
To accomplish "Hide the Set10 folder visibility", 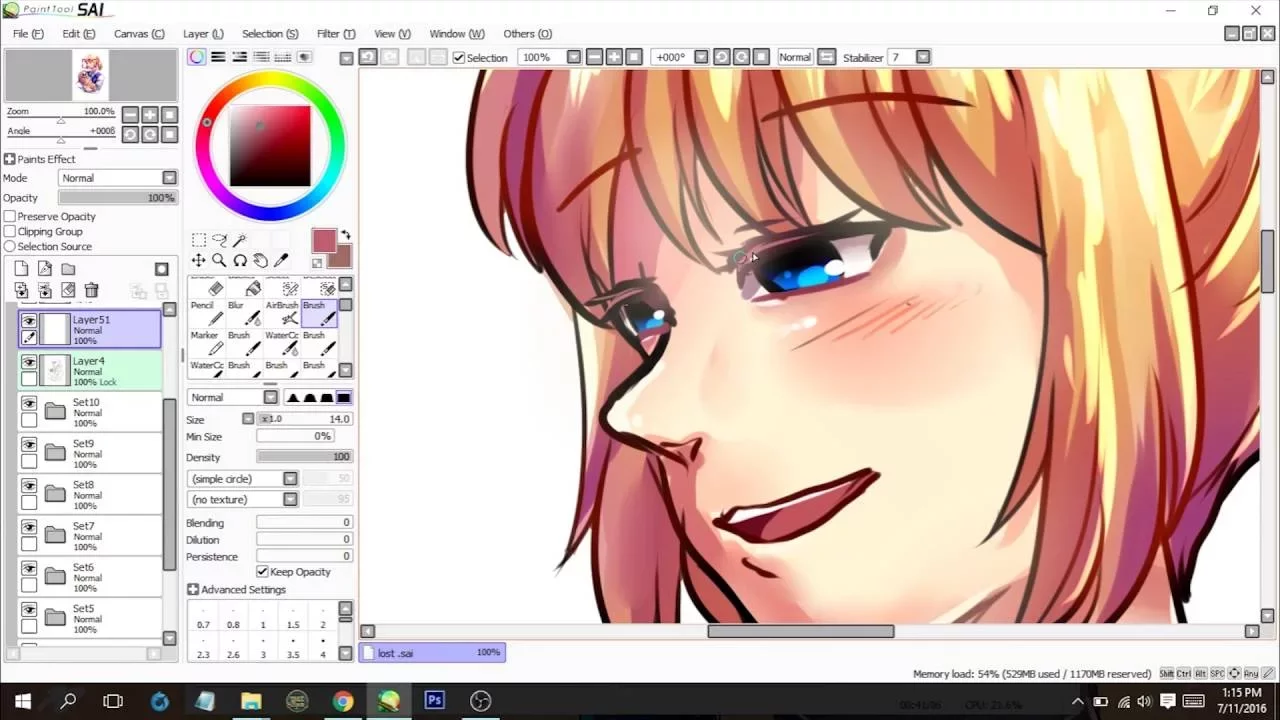I will click(x=29, y=404).
